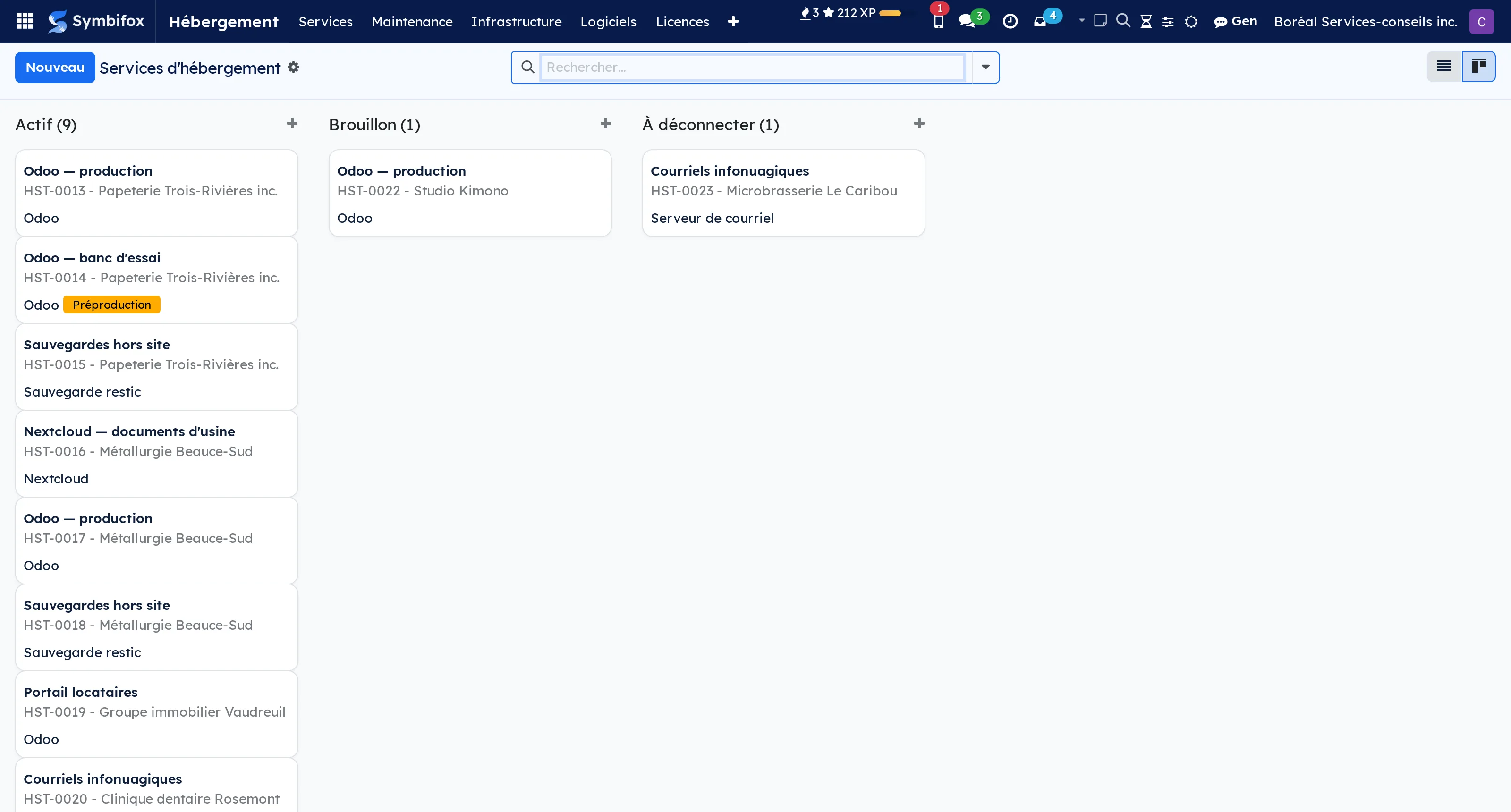1511x812 pixels.
Task: Click the flame streak indicator
Action: pyautogui.click(x=809, y=13)
